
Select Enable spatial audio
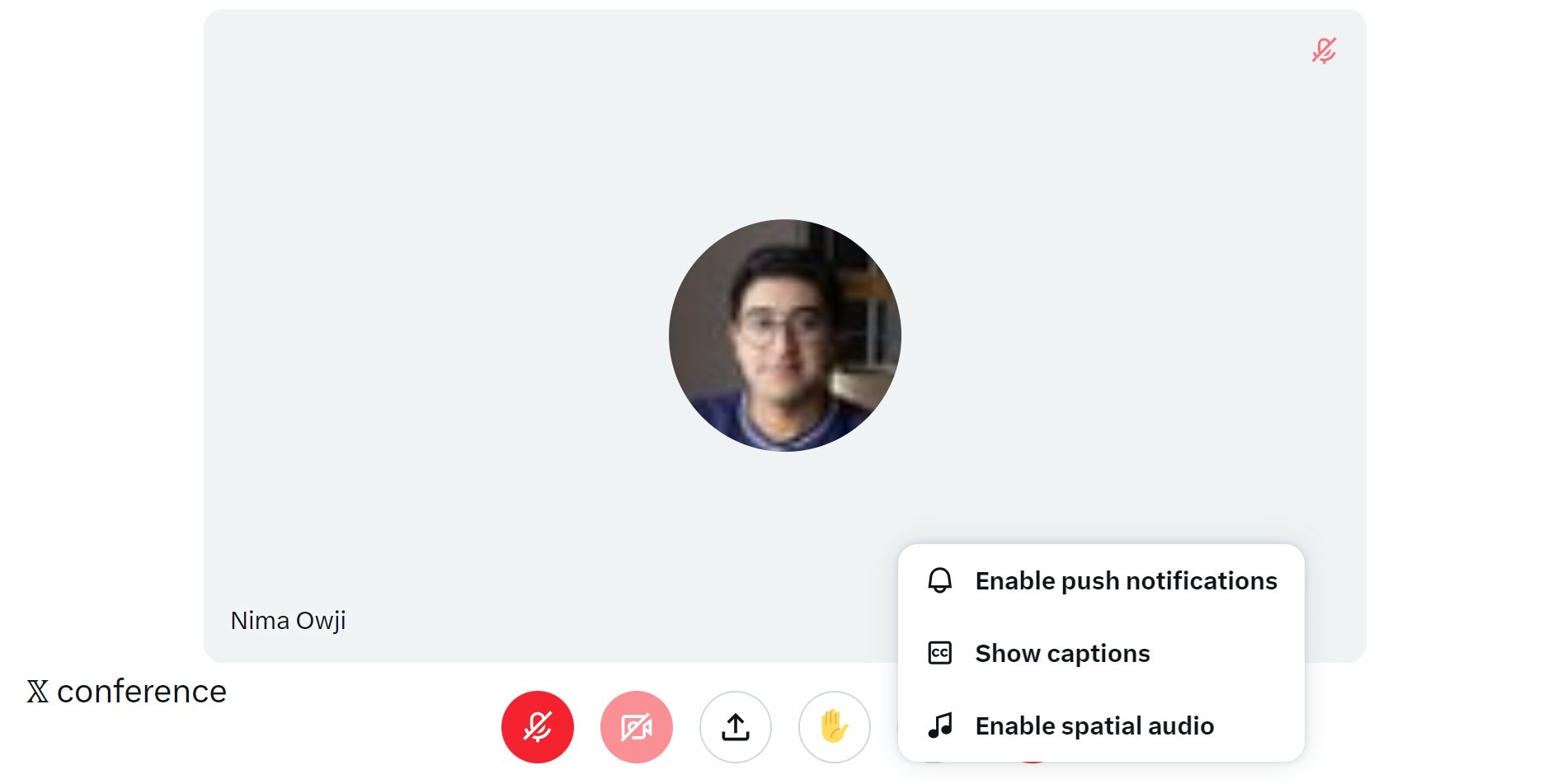1094,725
